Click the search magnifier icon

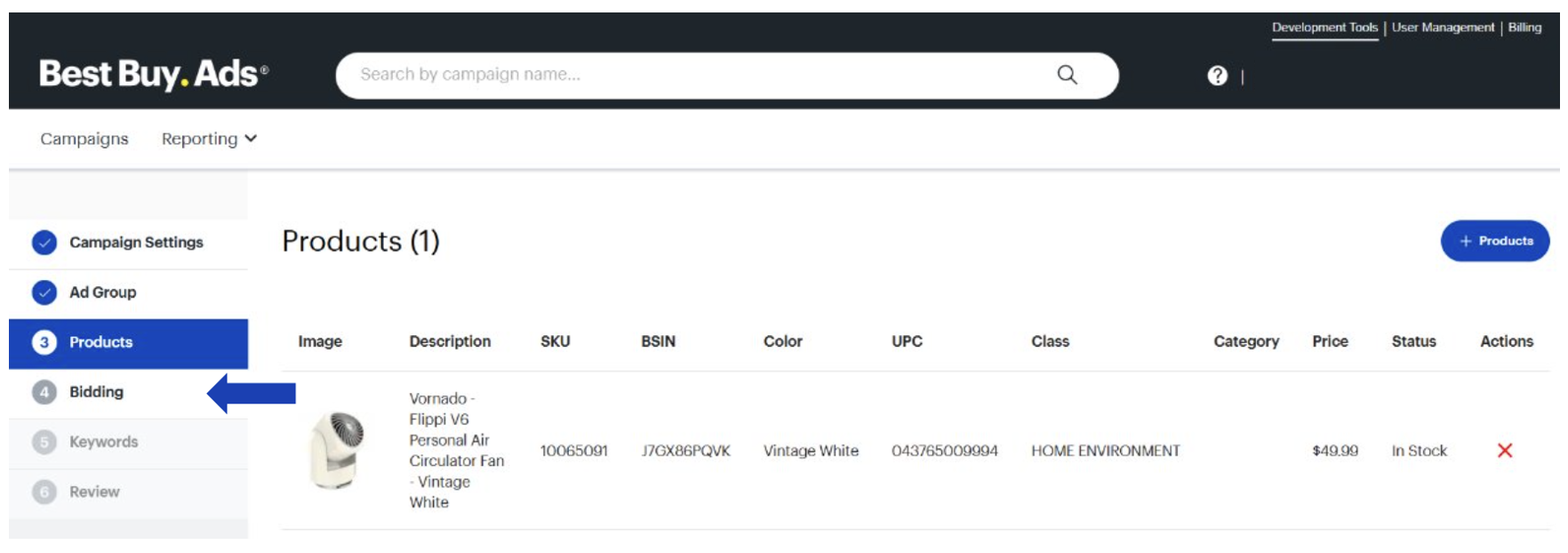point(1067,75)
